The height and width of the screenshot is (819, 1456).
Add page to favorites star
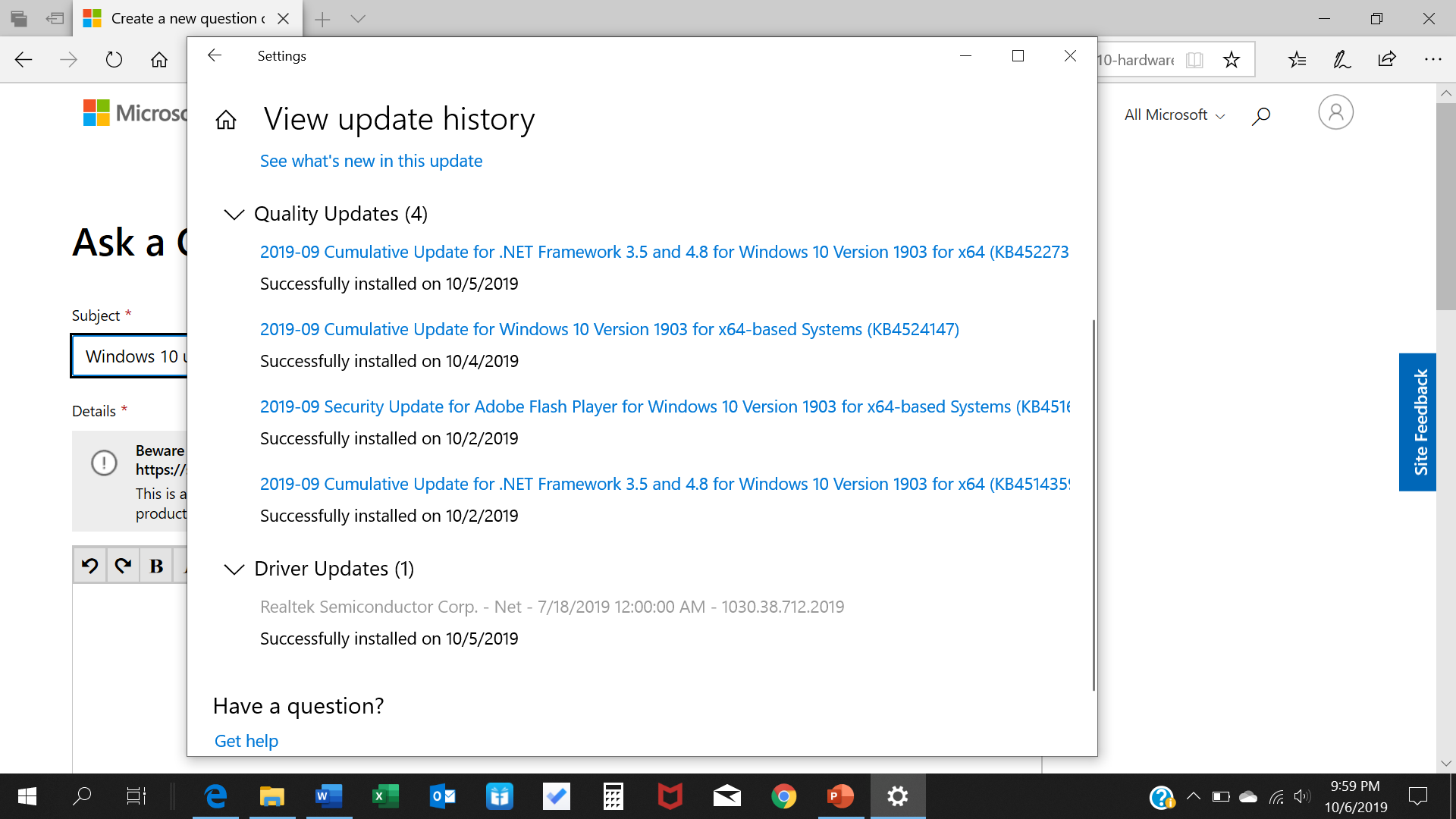[1232, 60]
